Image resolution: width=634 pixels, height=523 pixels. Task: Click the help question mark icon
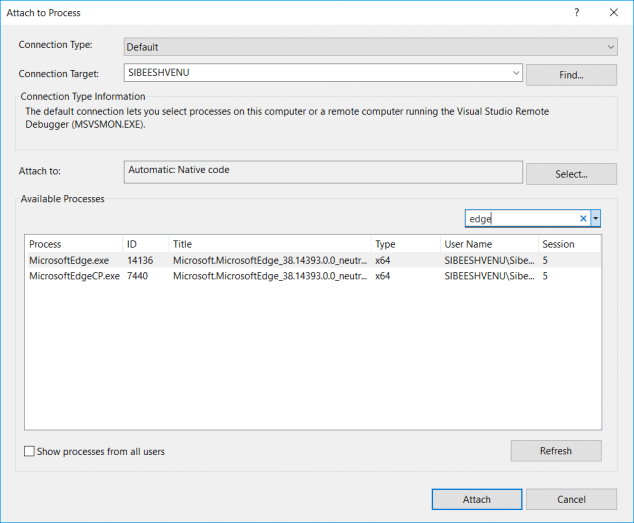tap(576, 13)
